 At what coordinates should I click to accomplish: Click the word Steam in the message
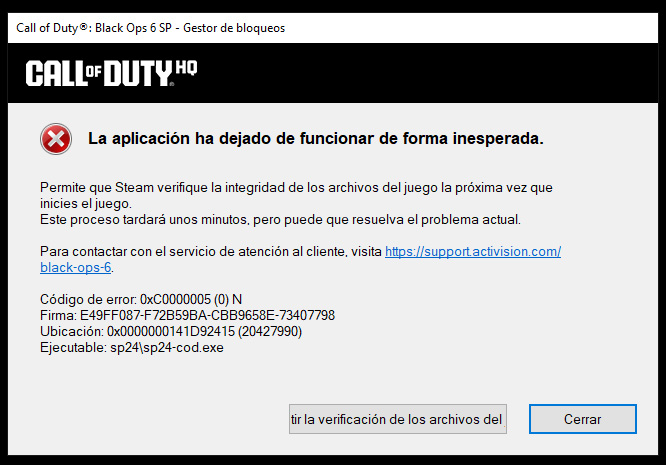point(134,187)
